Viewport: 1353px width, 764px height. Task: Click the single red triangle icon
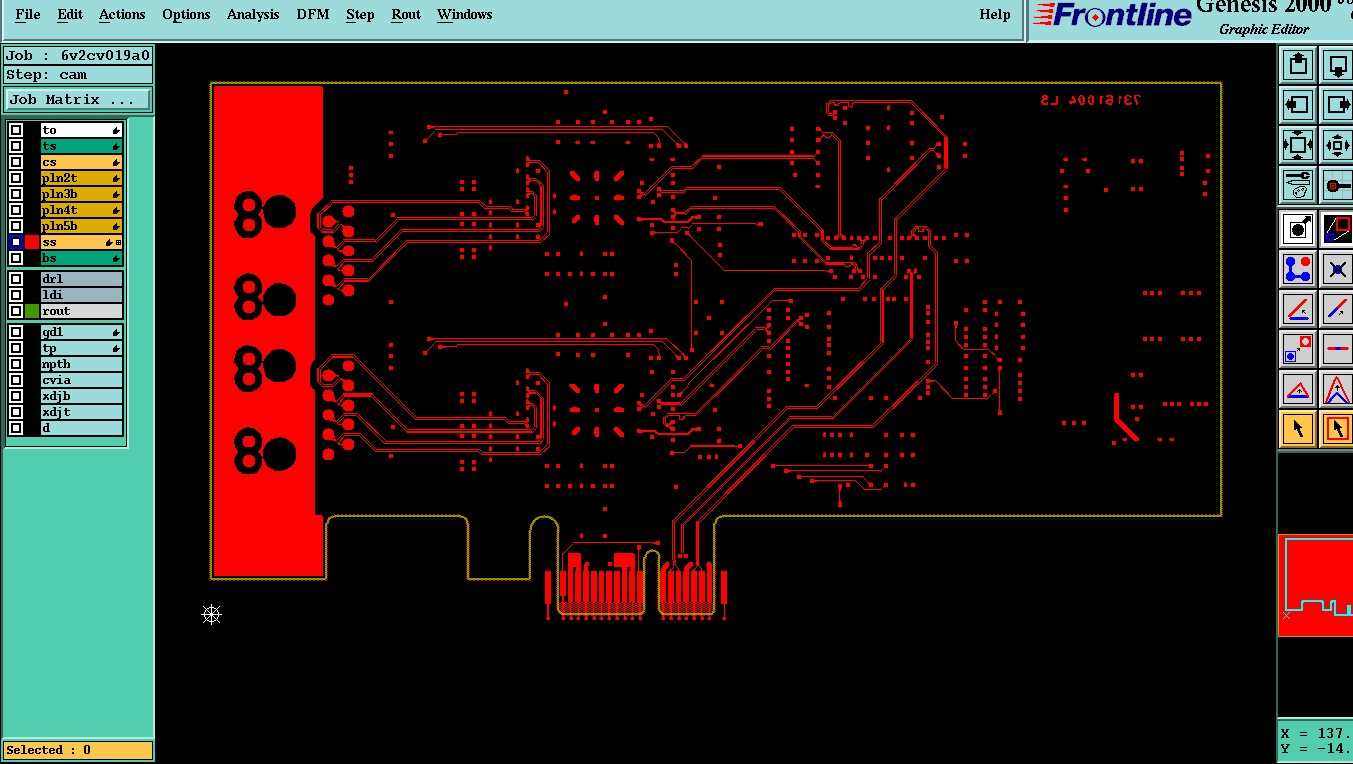tap(1298, 389)
